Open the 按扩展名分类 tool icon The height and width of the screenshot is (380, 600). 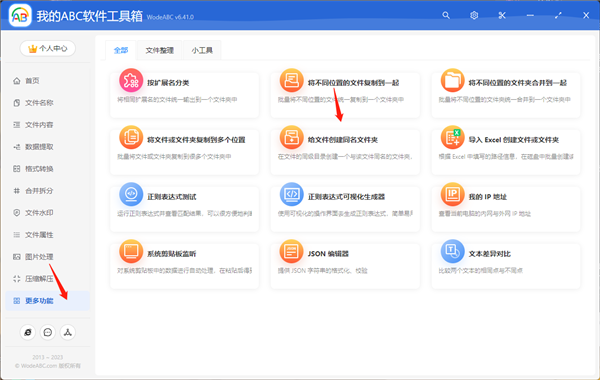(x=131, y=80)
